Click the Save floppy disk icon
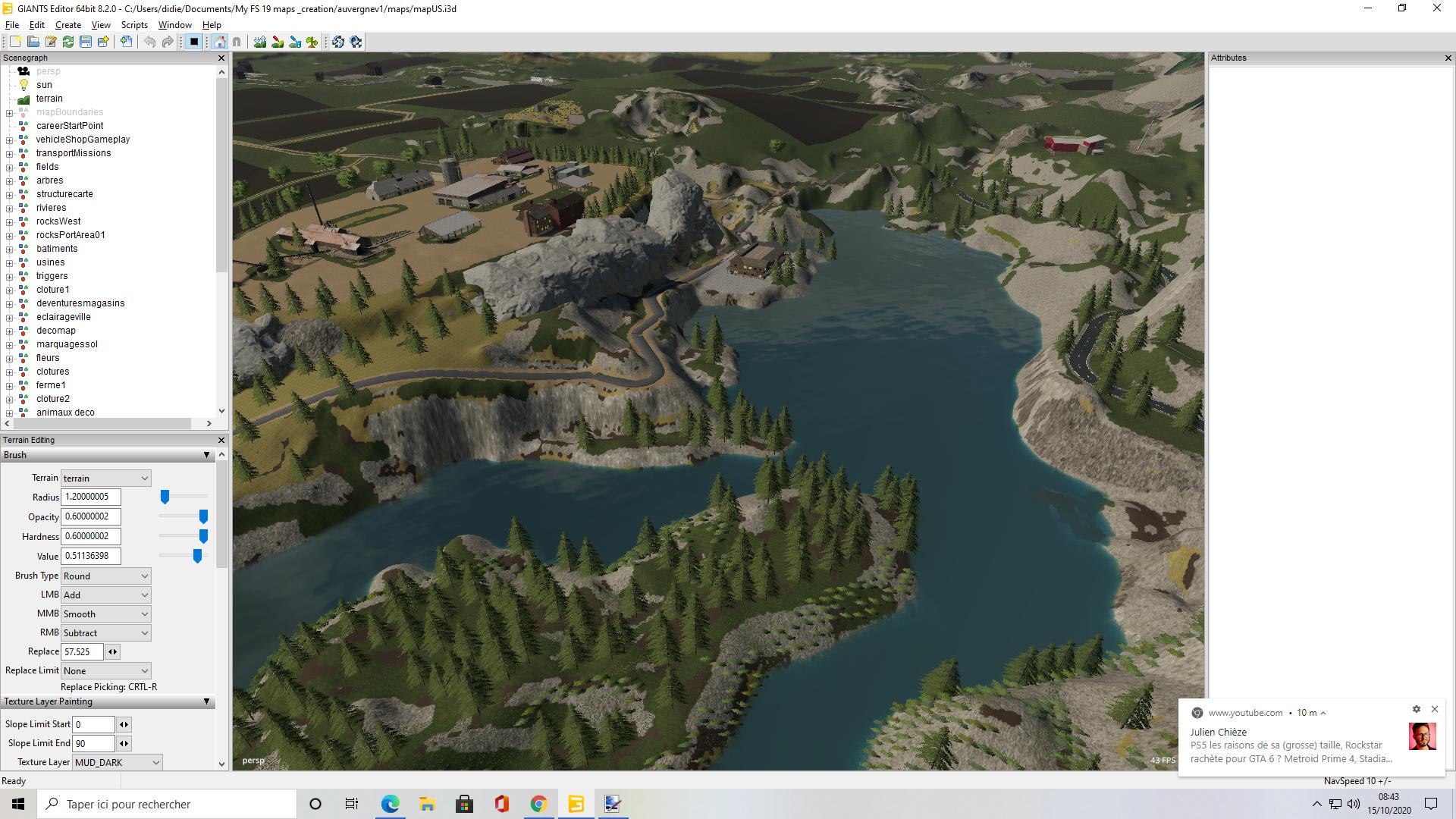Screen dimensions: 1456x819 point(86,42)
